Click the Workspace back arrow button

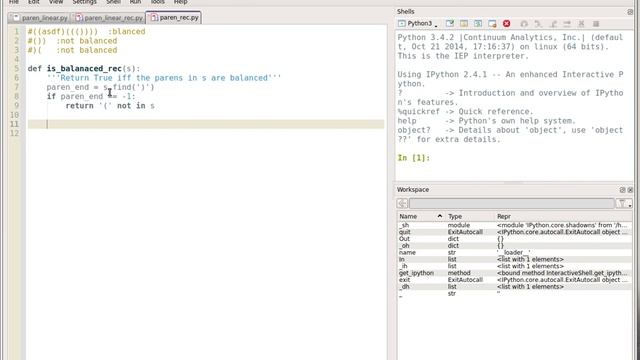click(402, 203)
